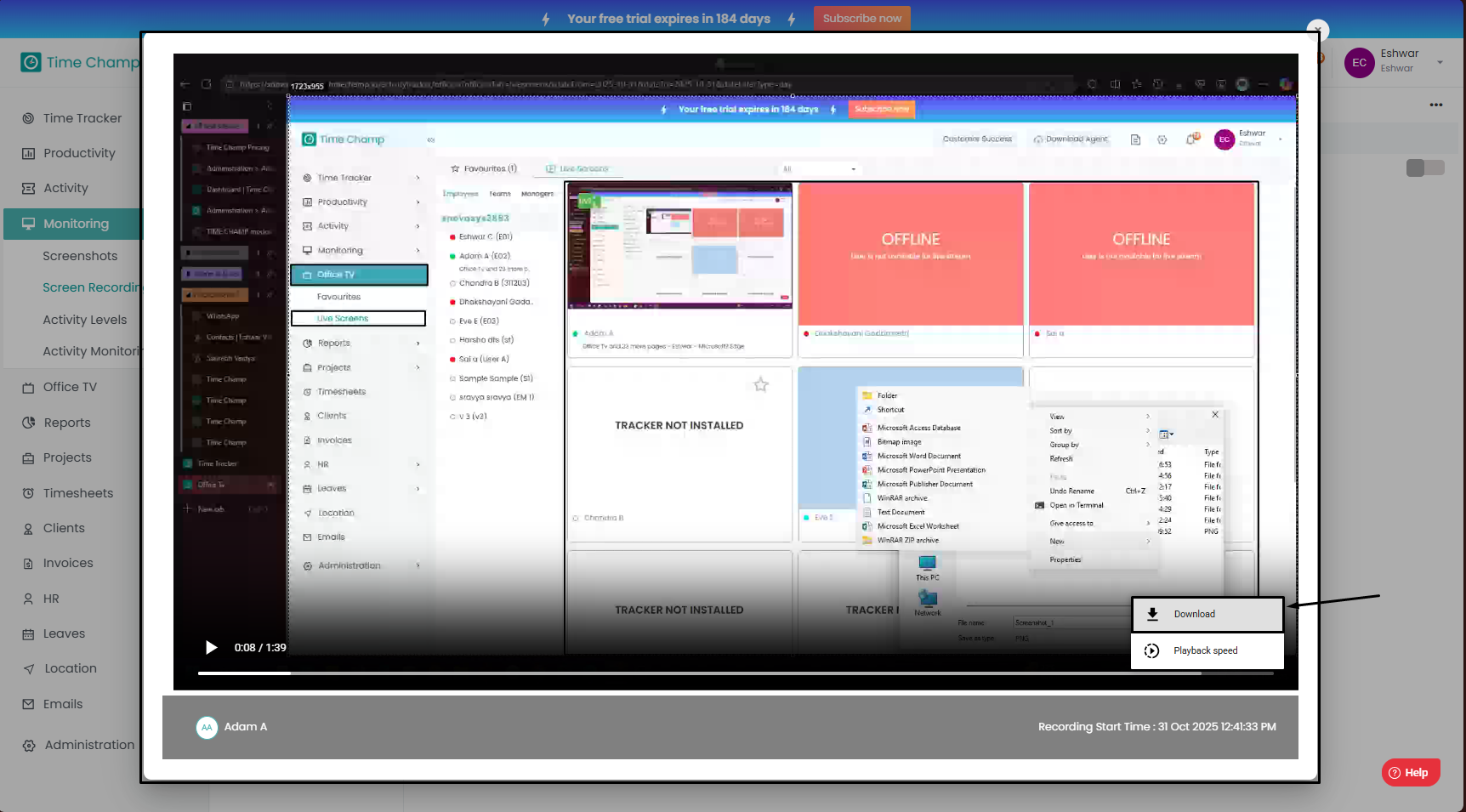
Task: Click the Reports pie chart icon
Action: tap(28, 423)
